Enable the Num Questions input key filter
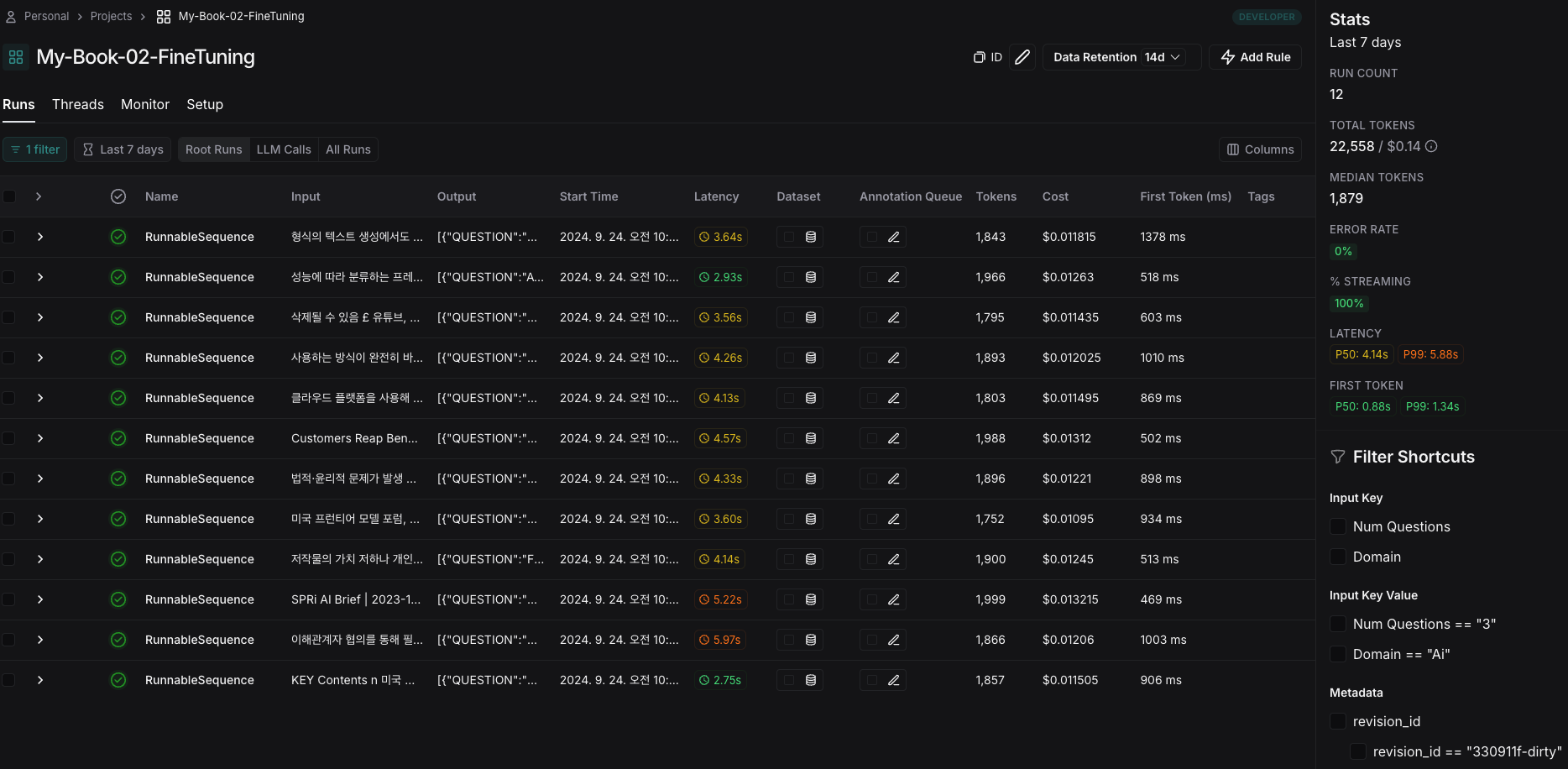Image resolution: width=1568 pixels, height=769 pixels. (1338, 526)
